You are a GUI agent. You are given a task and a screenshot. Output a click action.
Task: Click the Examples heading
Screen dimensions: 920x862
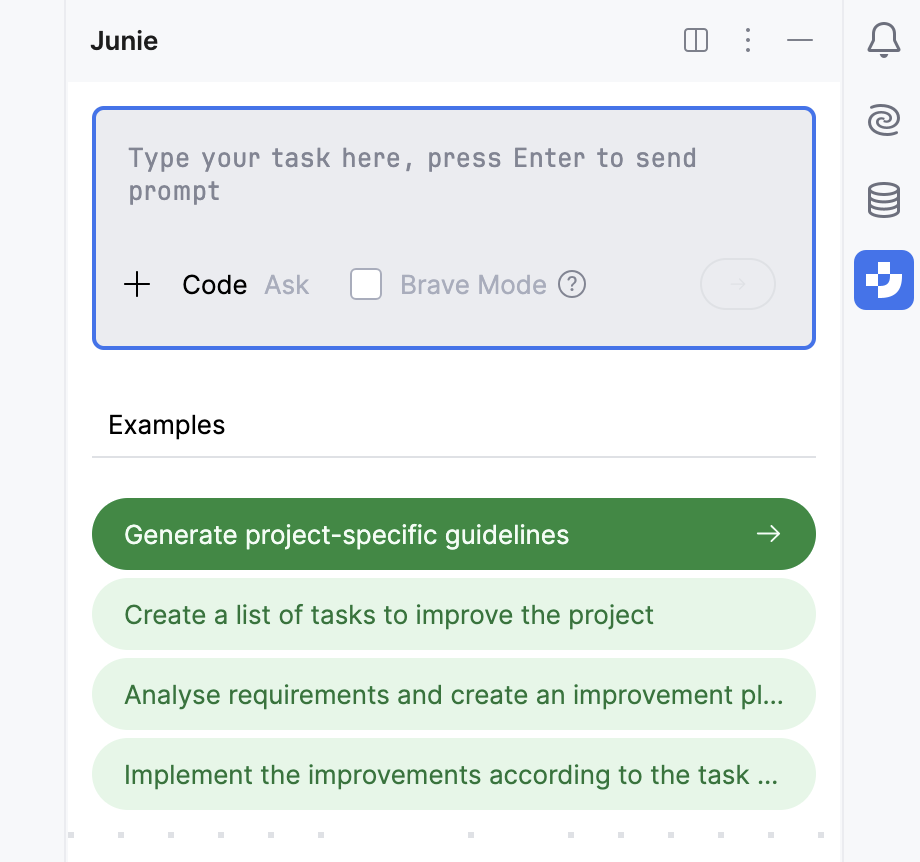pyautogui.click(x=167, y=425)
